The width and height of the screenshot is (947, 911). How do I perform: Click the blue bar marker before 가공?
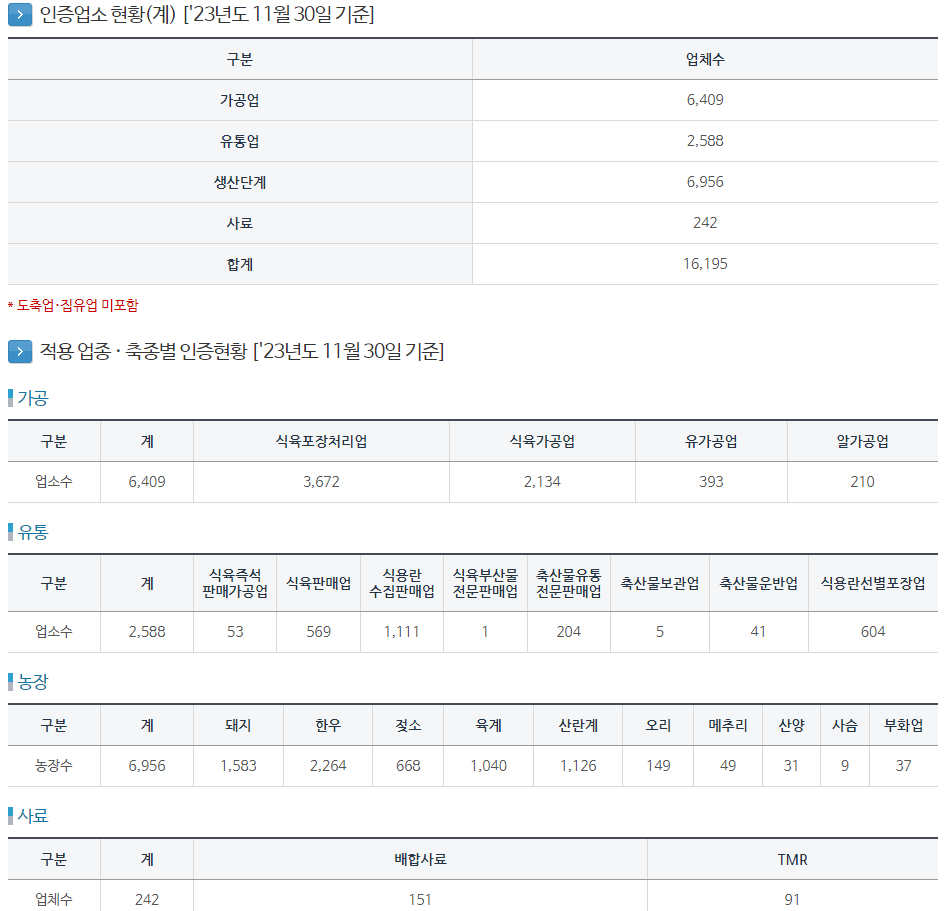(x=11, y=398)
